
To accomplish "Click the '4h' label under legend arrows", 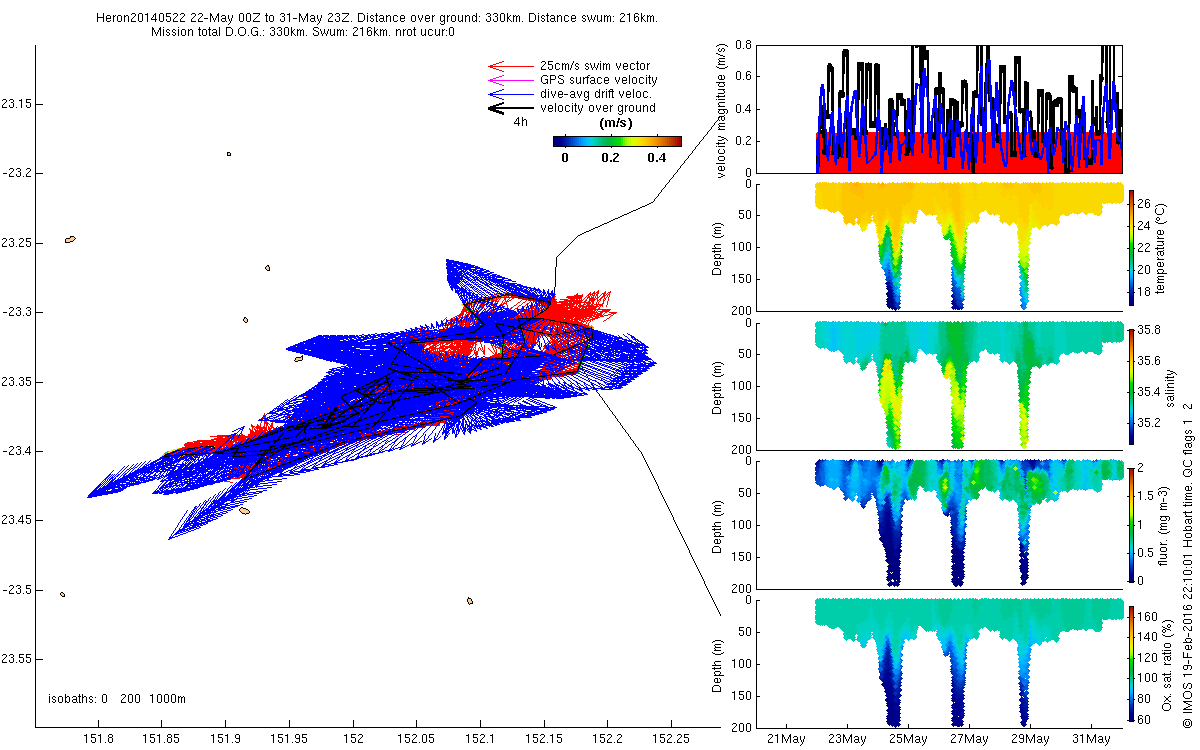I will pyautogui.click(x=520, y=122).
